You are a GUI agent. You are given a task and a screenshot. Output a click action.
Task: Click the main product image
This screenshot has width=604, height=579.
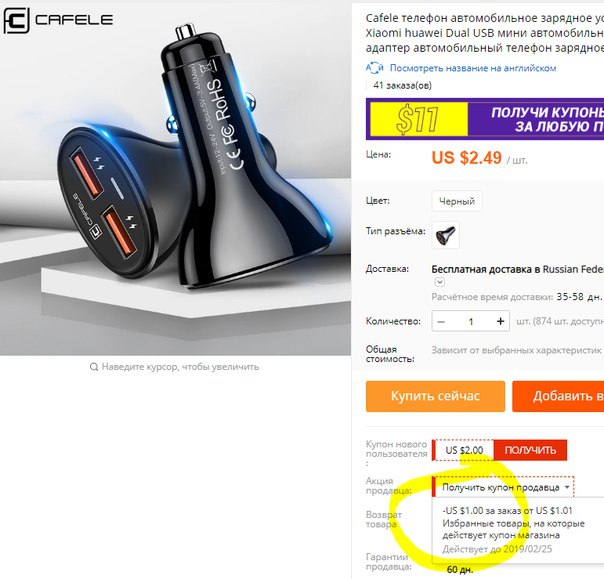point(175,178)
